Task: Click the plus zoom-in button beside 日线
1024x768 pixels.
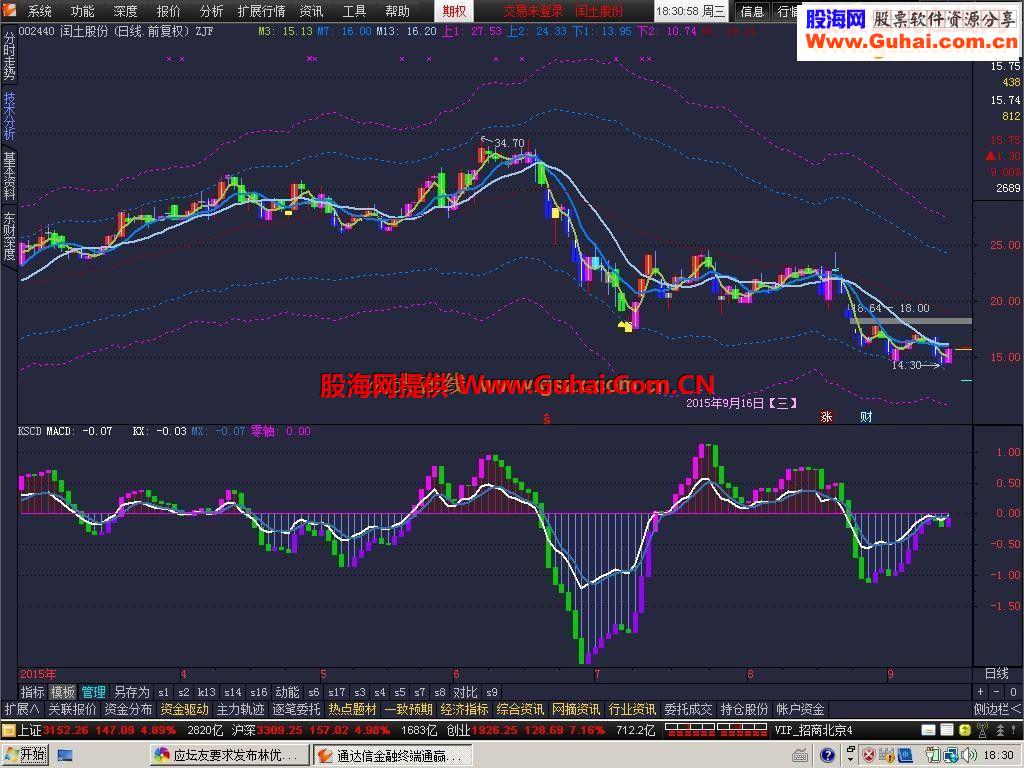Action: (x=980, y=692)
